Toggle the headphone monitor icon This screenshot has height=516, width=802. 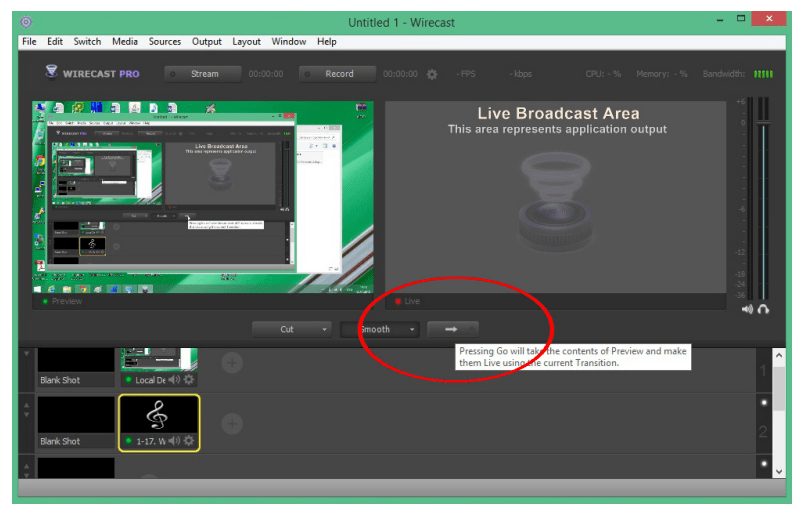pos(763,309)
